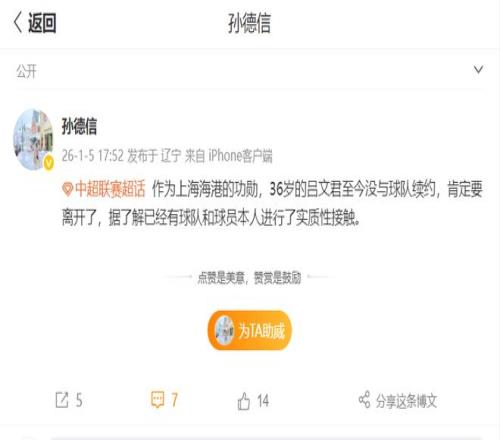Click the 返回 back label
The width and height of the screenshot is (500, 440).
click(42, 23)
